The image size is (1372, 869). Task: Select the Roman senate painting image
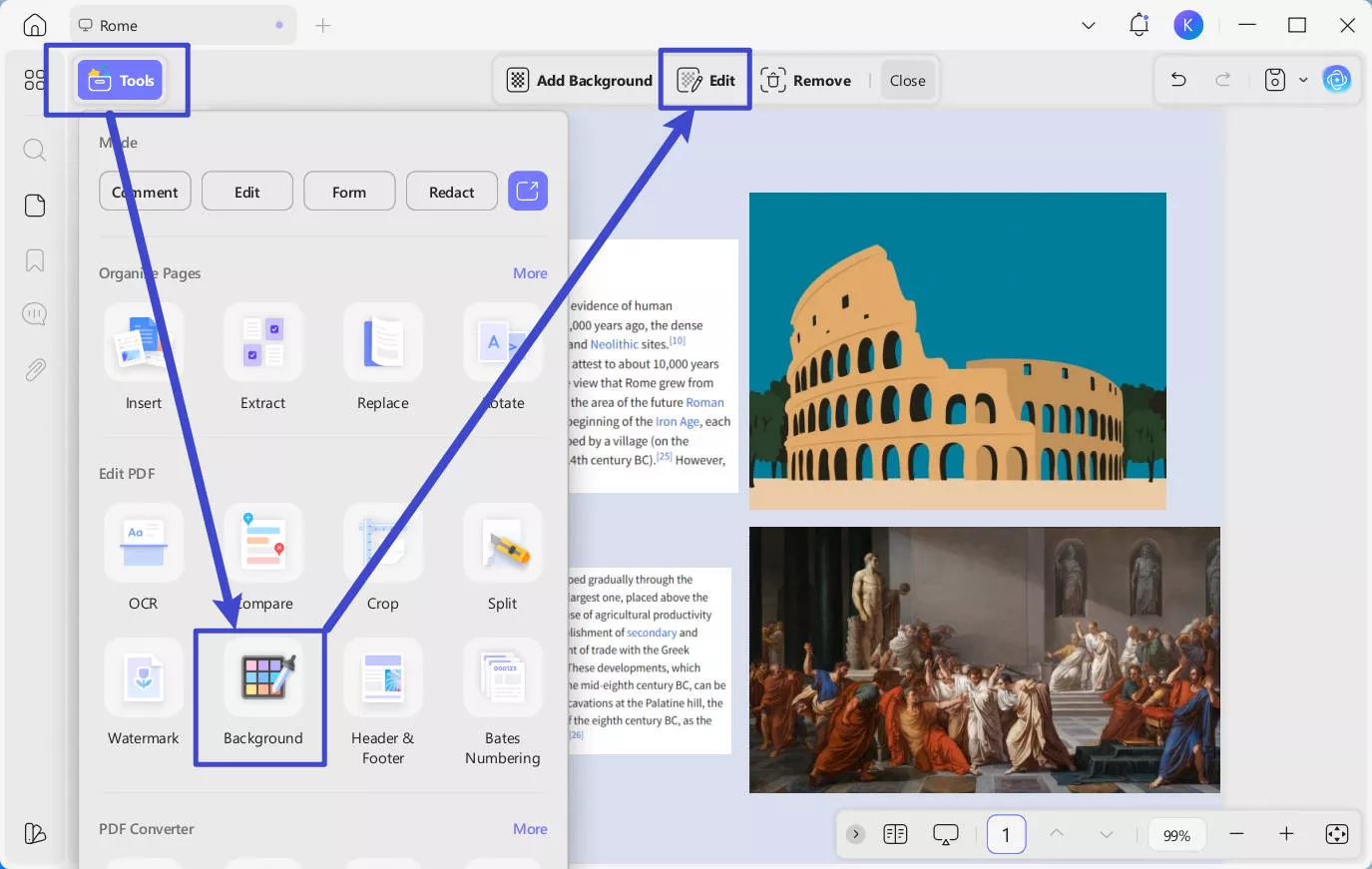pos(985,659)
